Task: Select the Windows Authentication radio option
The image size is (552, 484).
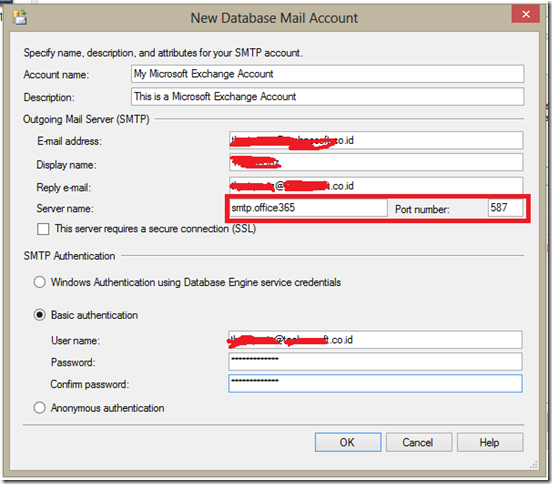Action: [x=39, y=282]
